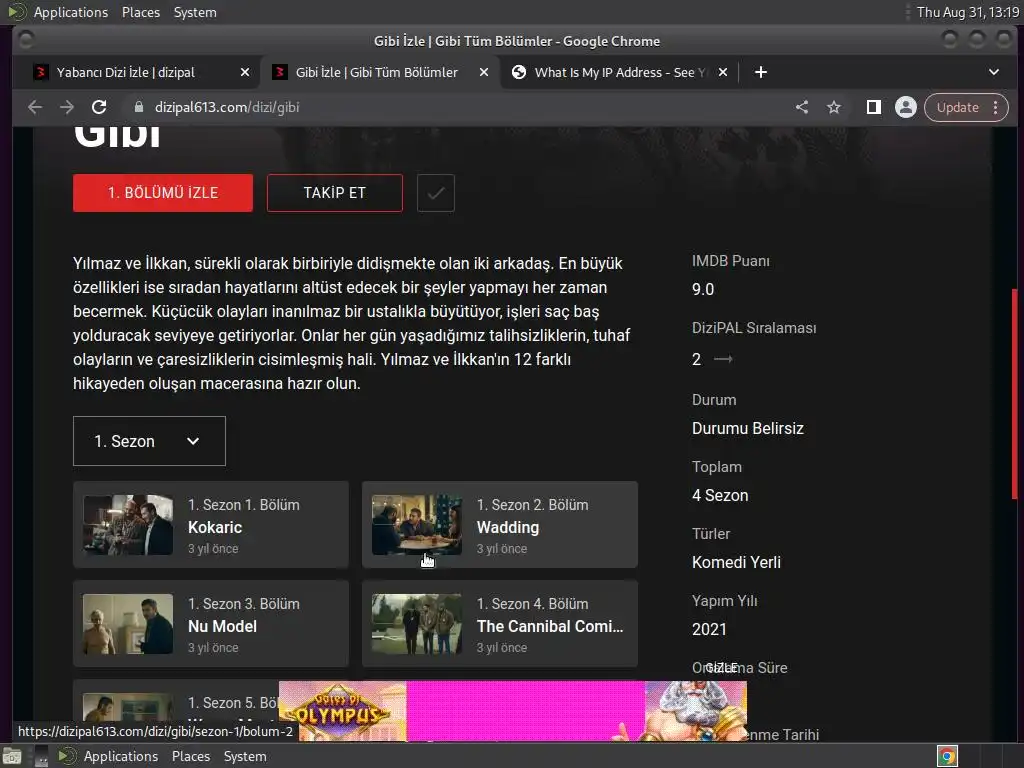This screenshot has height=768, width=1024.
Task: Click the Komedi genre link
Action: pos(718,562)
